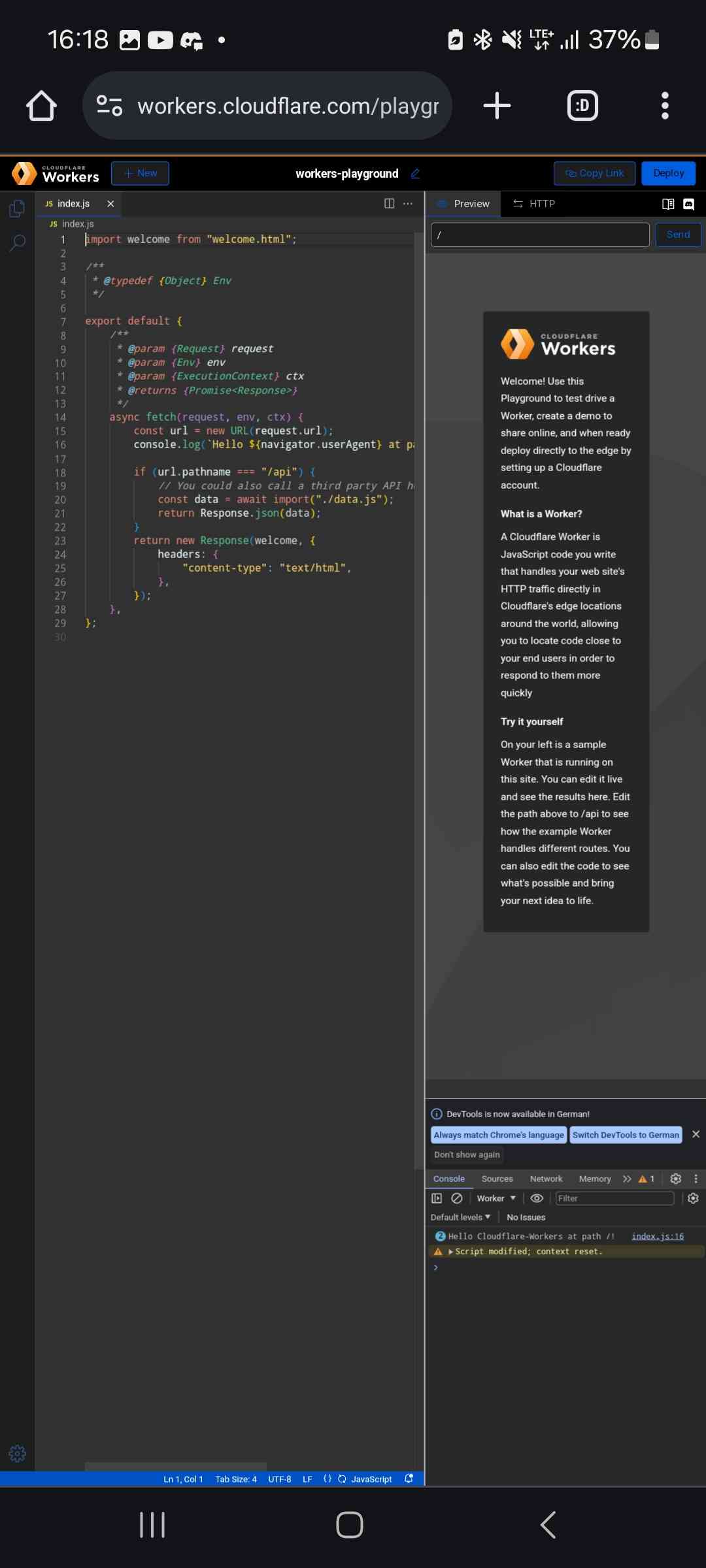706x1568 pixels.
Task: Click the braces language status icon
Action: (x=327, y=1478)
